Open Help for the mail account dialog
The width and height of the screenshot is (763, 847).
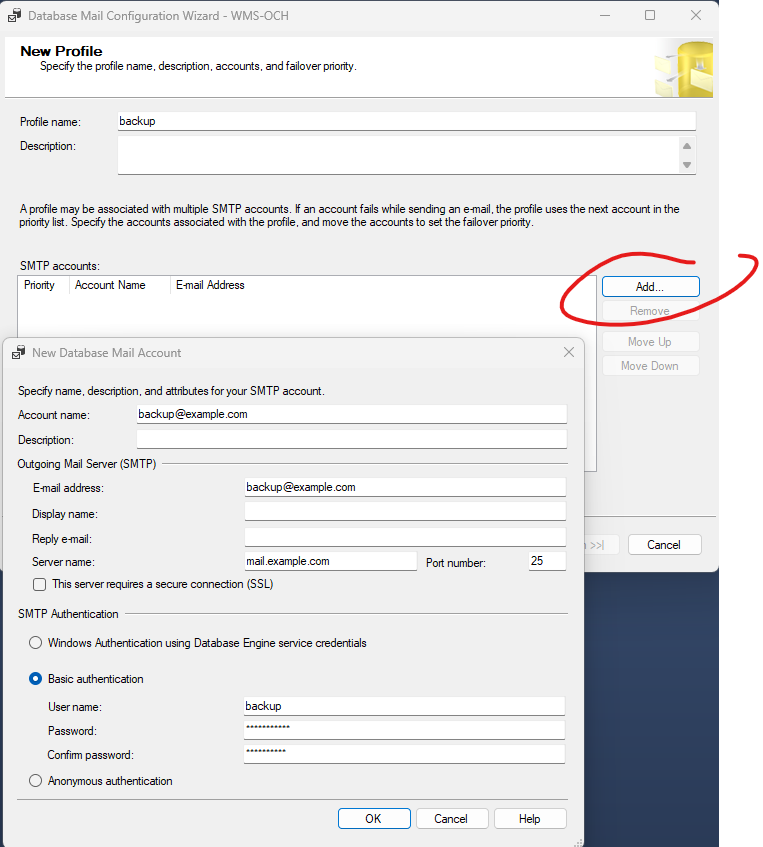(x=529, y=819)
